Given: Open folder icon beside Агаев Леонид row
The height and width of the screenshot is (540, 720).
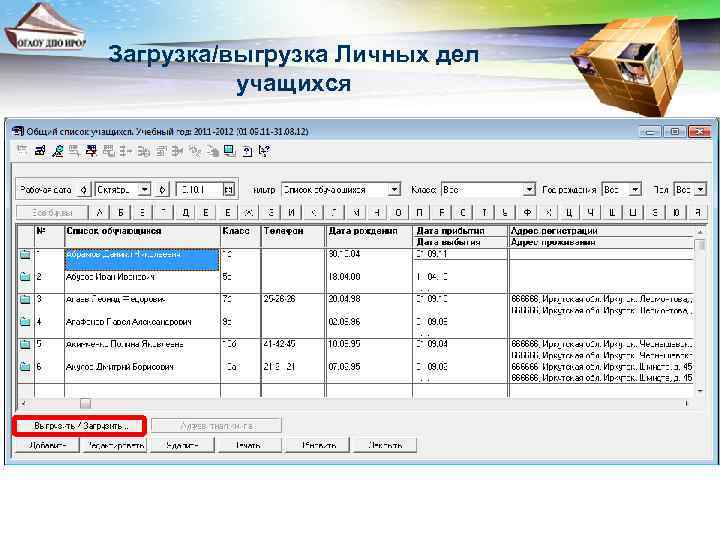Looking at the screenshot, I should coord(25,299).
